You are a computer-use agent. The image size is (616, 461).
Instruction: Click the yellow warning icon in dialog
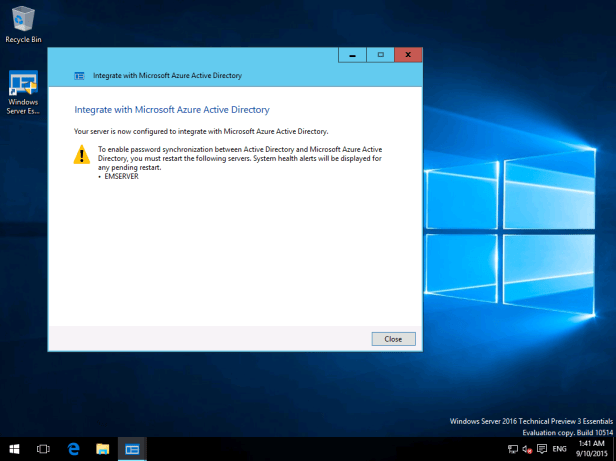click(x=83, y=154)
